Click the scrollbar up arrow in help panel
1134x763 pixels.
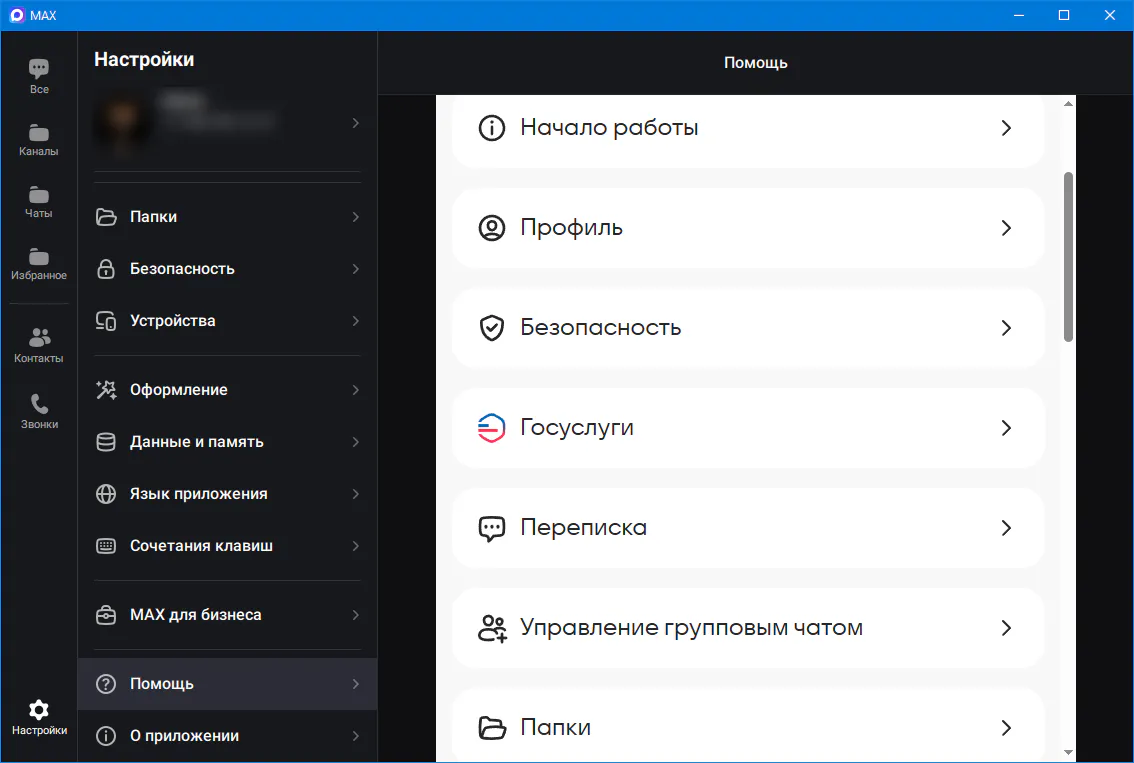pos(1068,103)
